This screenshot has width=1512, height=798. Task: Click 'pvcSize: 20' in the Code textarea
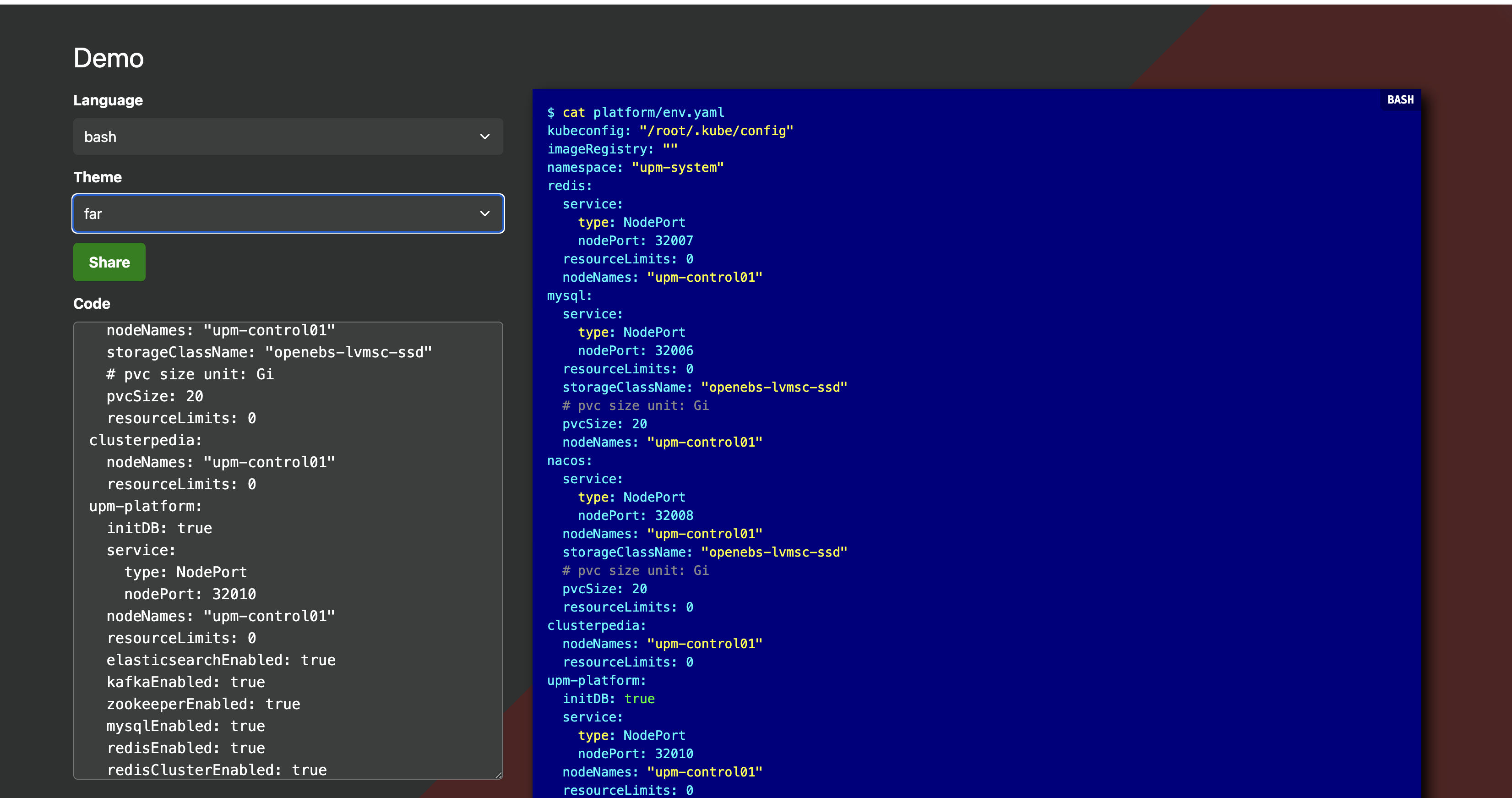(155, 396)
